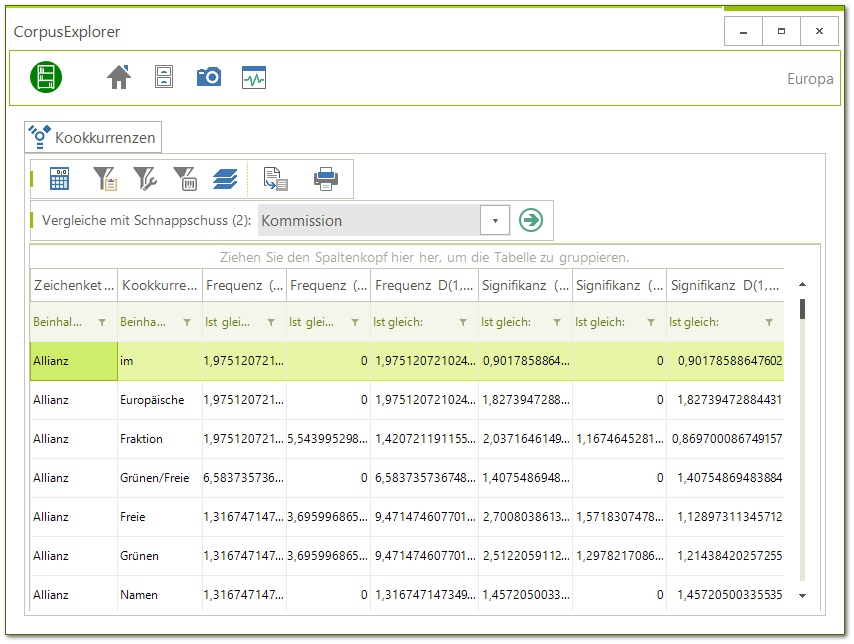Sort by second Signifikanz column header
This screenshot has width=854, height=644.
(619, 285)
